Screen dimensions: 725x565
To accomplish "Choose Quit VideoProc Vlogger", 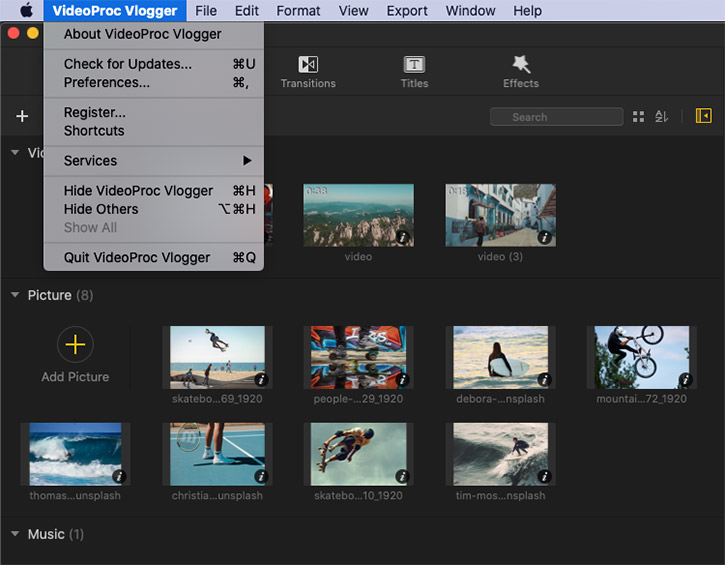I will coord(137,257).
